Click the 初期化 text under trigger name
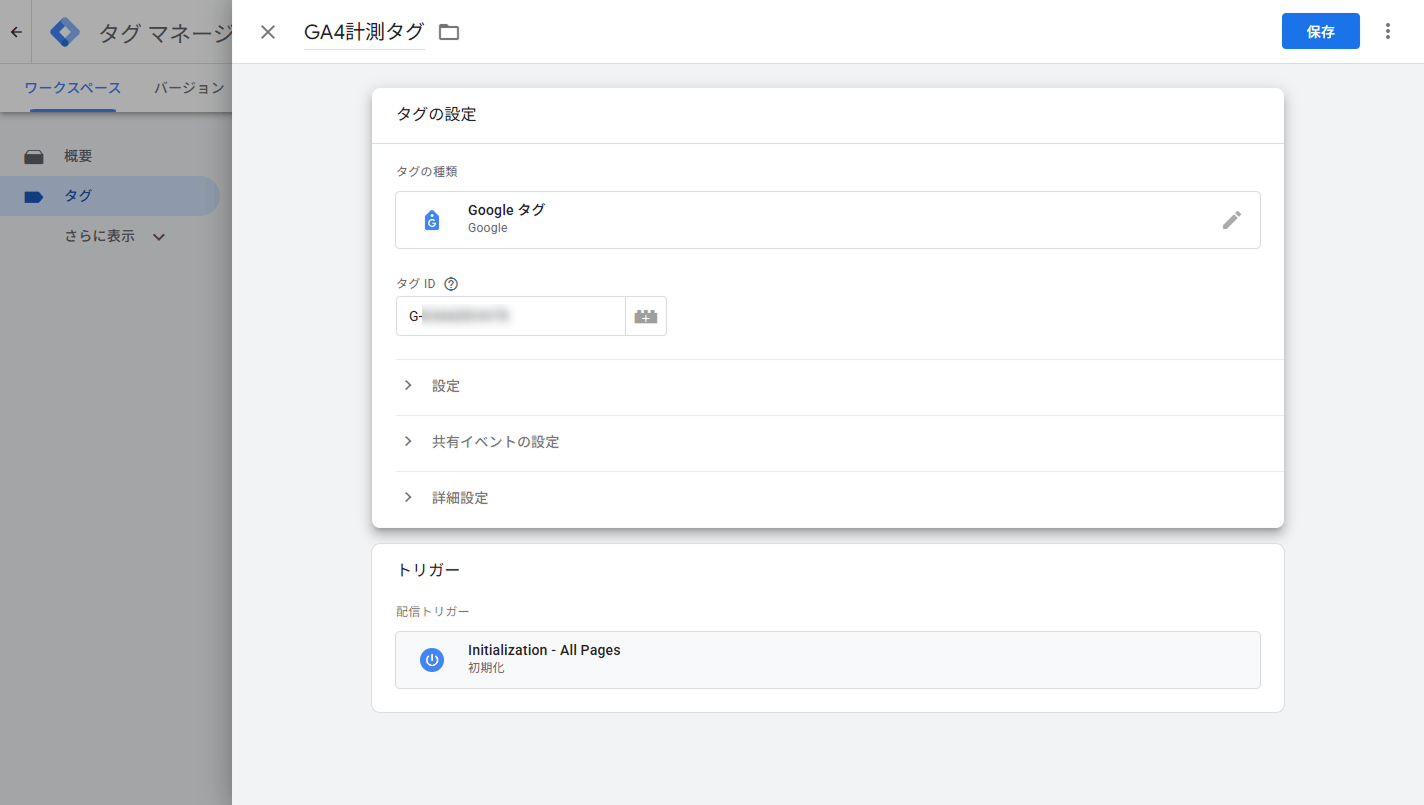 [486, 668]
